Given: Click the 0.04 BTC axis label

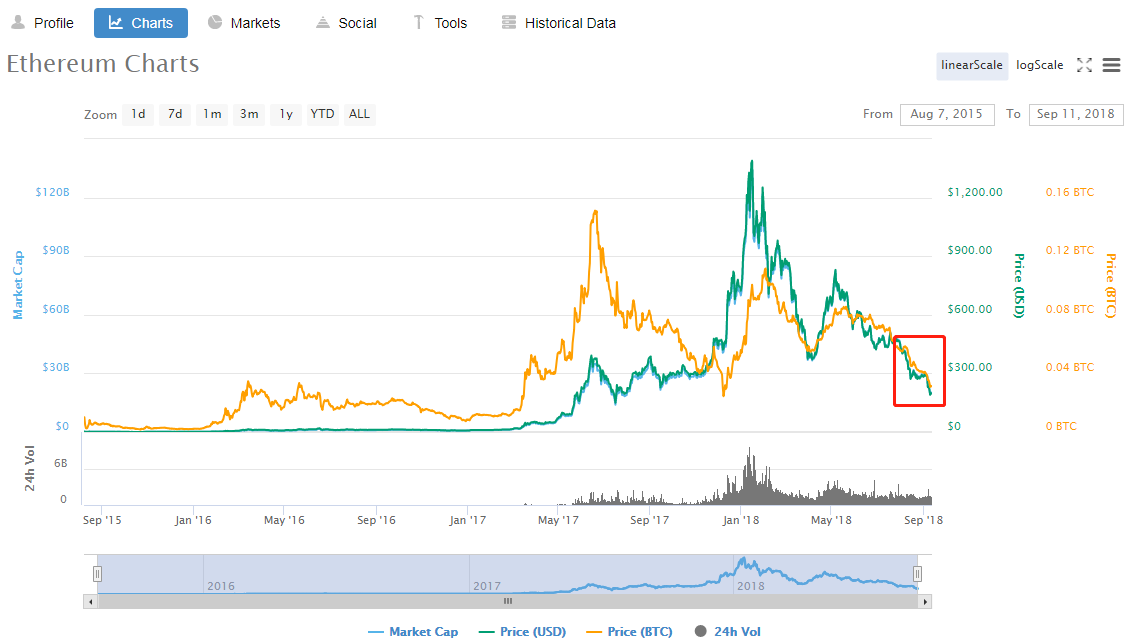Looking at the screenshot, I should (x=1070, y=367).
